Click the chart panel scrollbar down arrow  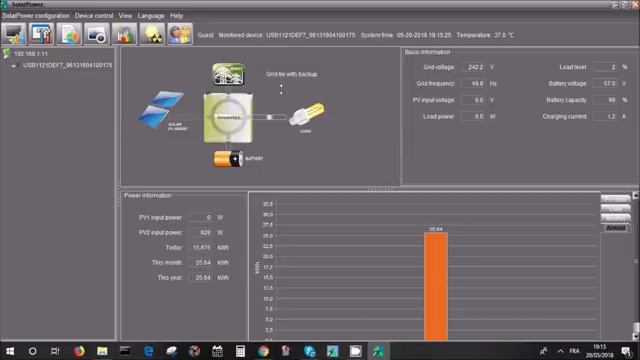tap(636, 337)
